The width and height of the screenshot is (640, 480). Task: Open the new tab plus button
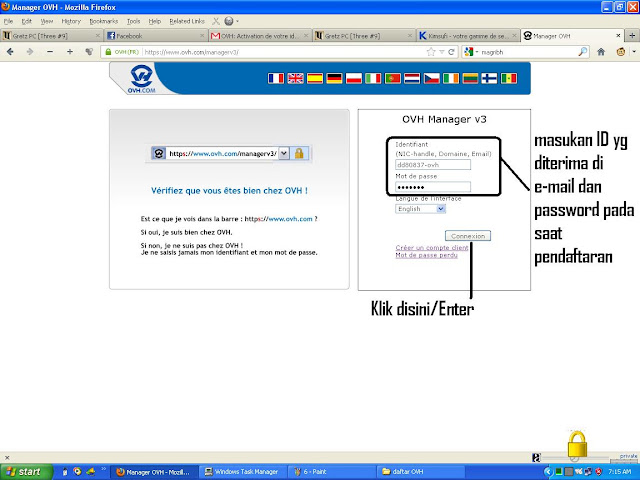tap(632, 36)
